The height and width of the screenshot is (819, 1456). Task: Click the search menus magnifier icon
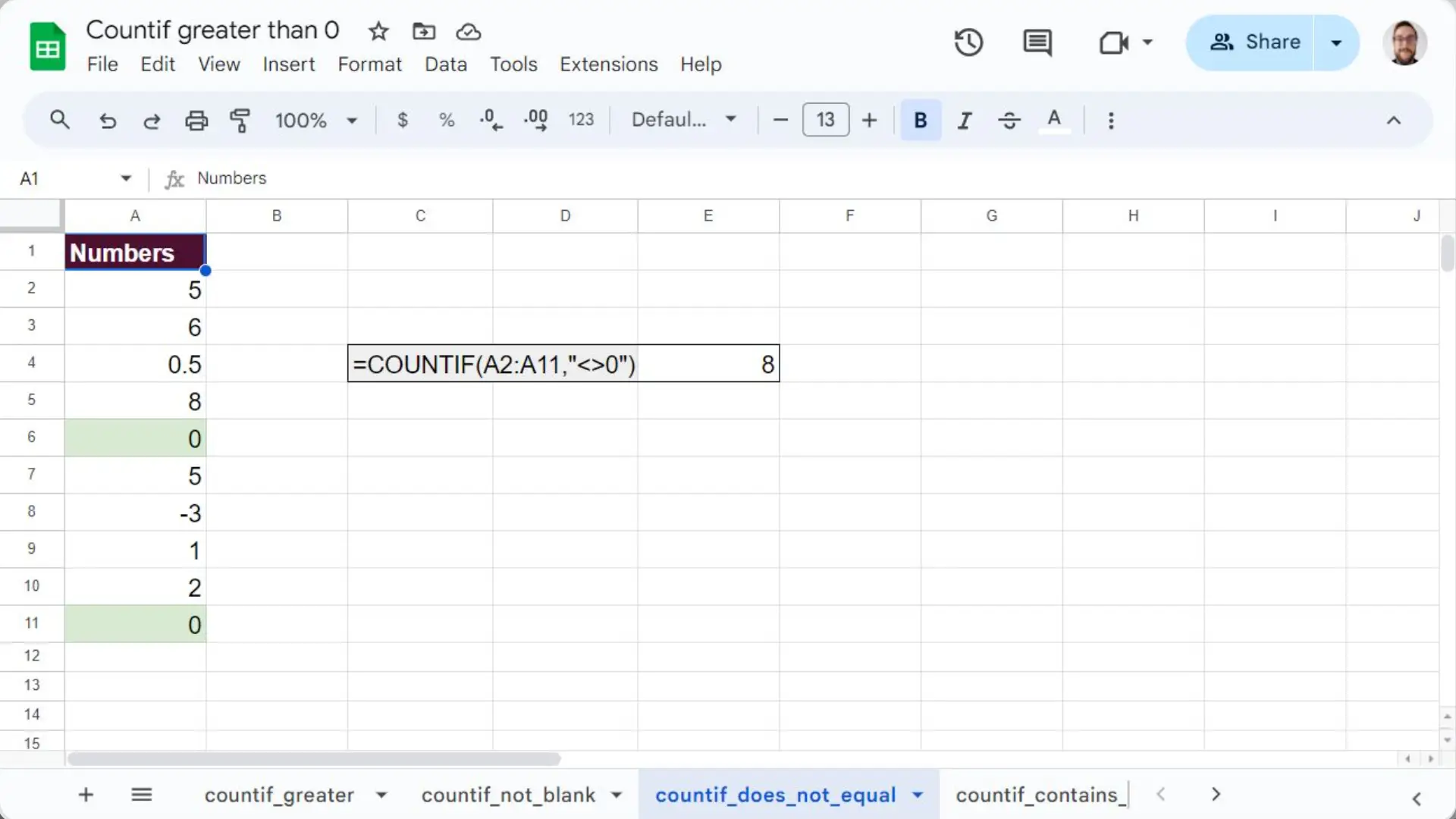pyautogui.click(x=60, y=120)
